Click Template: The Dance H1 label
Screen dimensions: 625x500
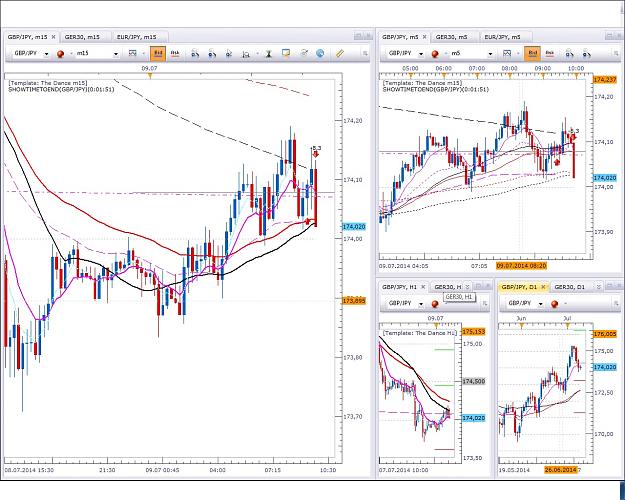coord(419,333)
